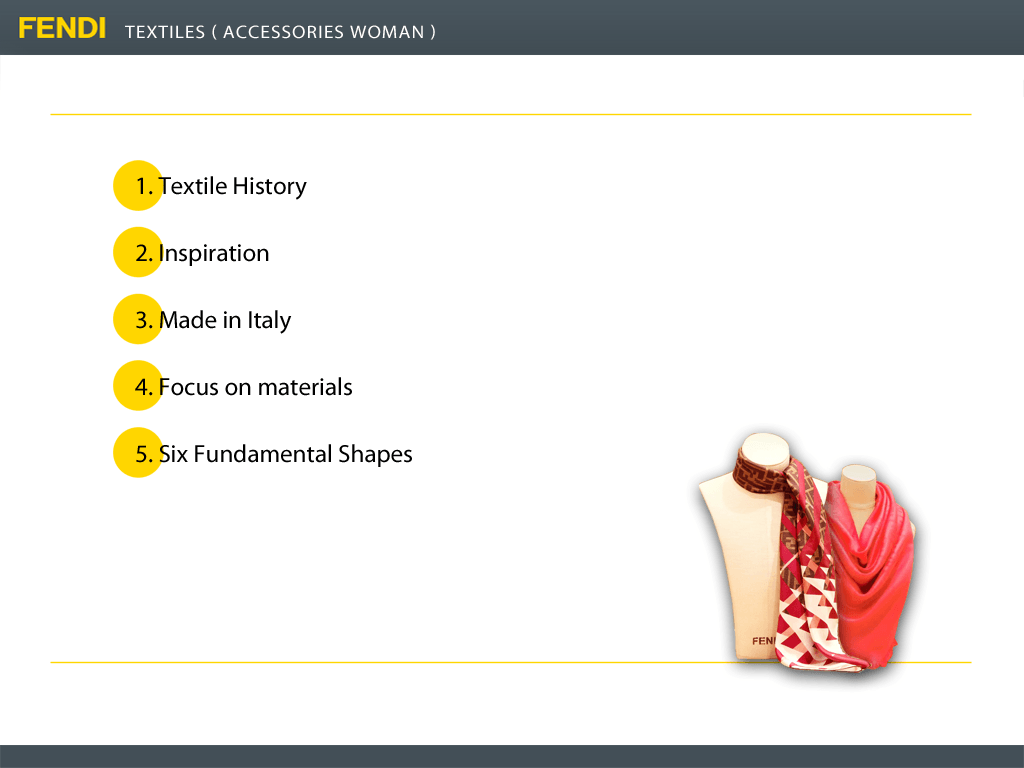The height and width of the screenshot is (768, 1024).
Task: Open the Textile History section
Action: tap(232, 186)
